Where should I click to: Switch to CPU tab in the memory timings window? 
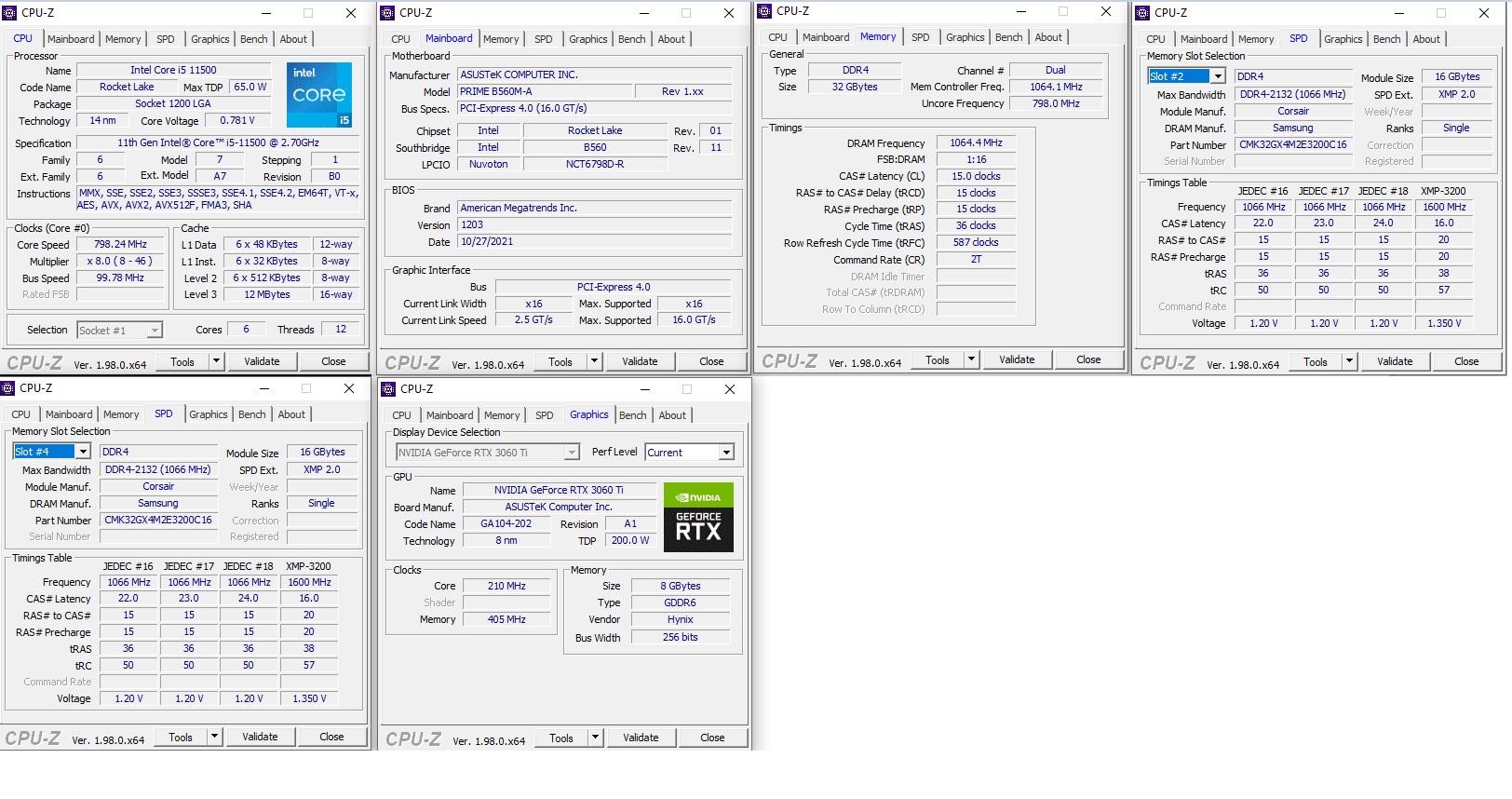[x=778, y=37]
